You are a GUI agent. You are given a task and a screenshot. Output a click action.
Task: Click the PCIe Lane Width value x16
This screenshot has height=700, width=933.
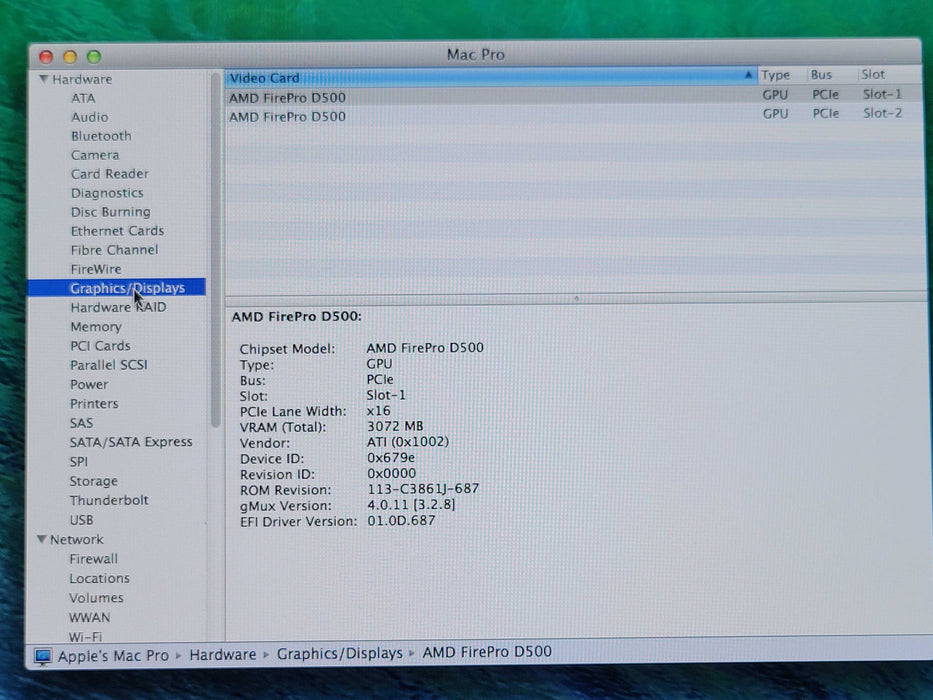(x=378, y=411)
